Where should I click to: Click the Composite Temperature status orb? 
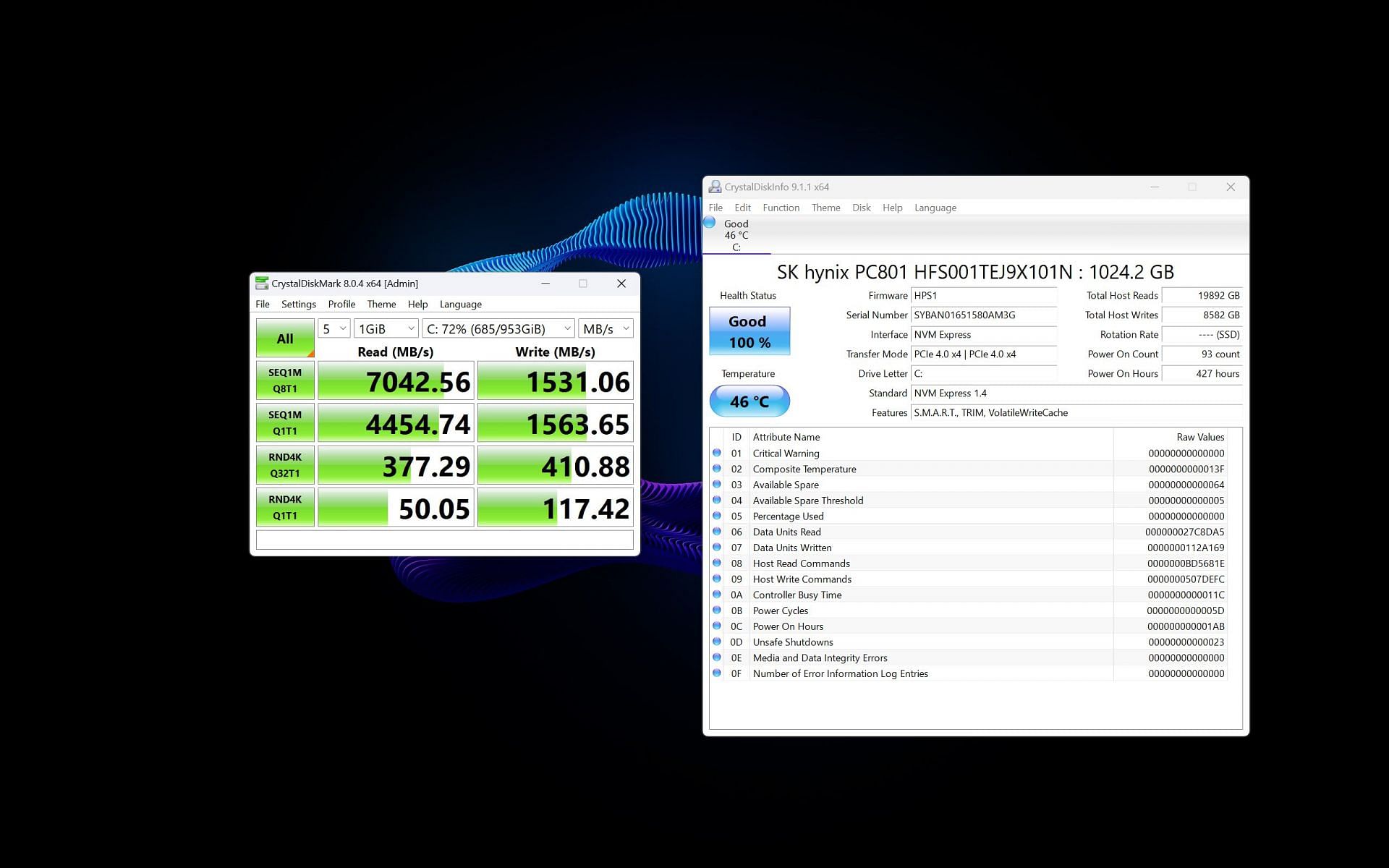pyautogui.click(x=717, y=469)
